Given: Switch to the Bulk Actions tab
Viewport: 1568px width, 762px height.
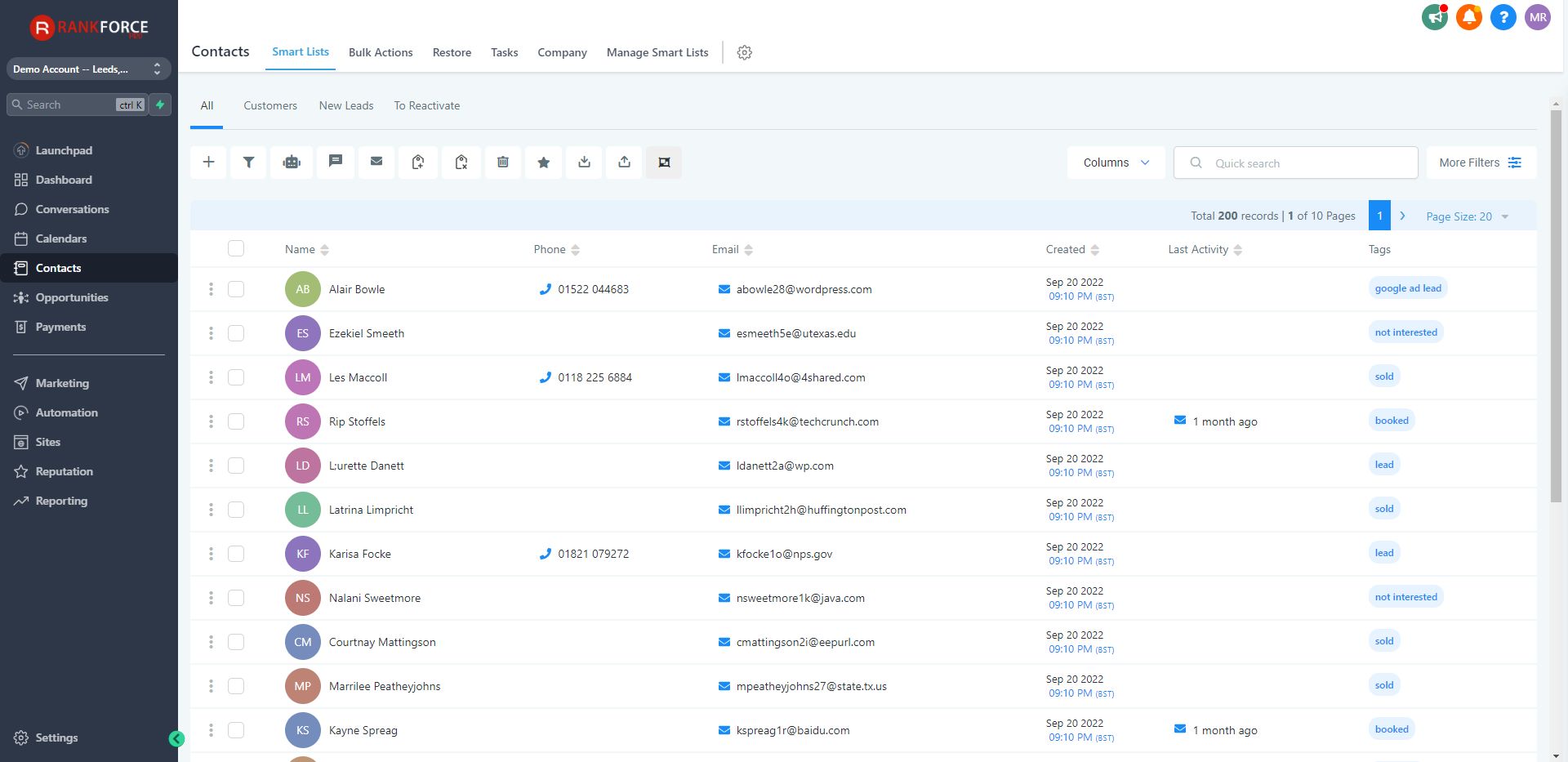Looking at the screenshot, I should (x=381, y=52).
